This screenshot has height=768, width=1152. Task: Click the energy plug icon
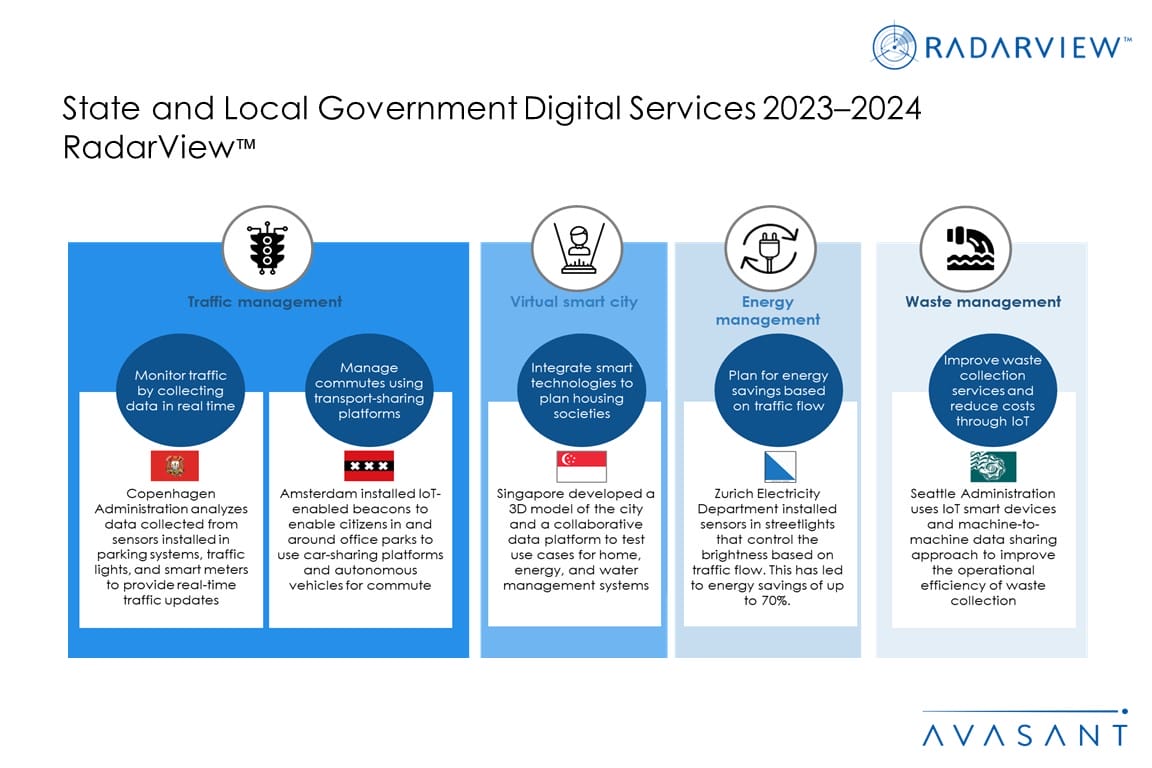[767, 248]
